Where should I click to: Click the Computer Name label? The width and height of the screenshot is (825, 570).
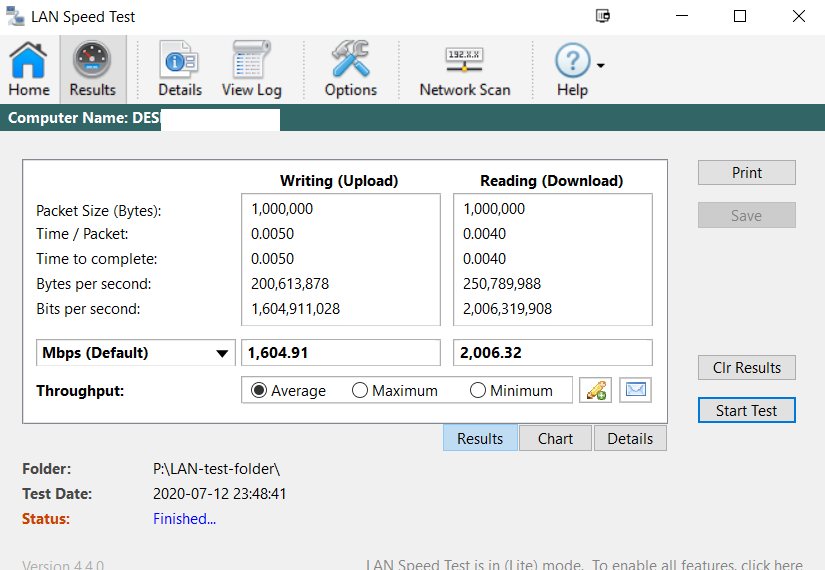click(x=68, y=117)
